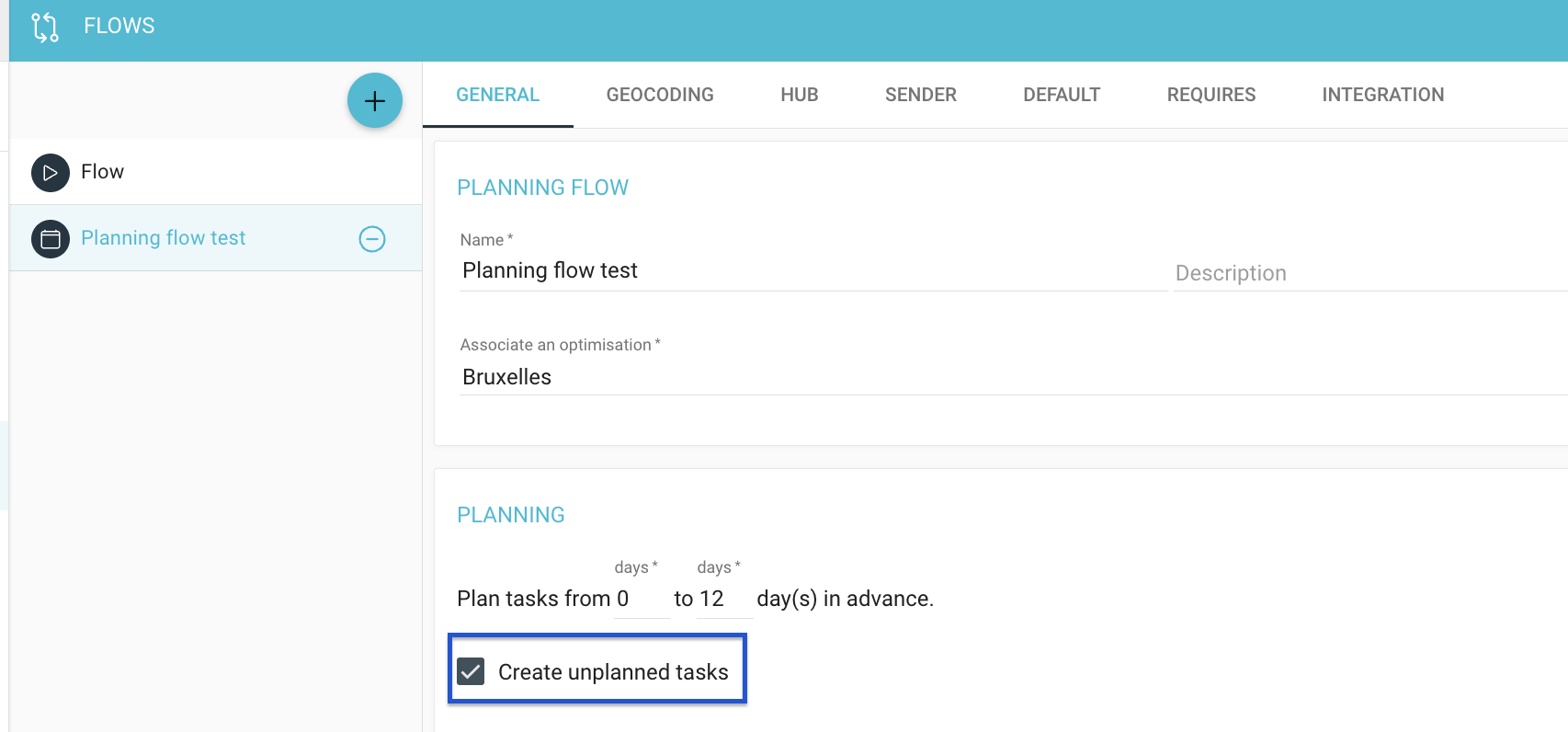Uncheck Create unplanned tasks checkbox
The image size is (1568, 732).
pyautogui.click(x=471, y=671)
